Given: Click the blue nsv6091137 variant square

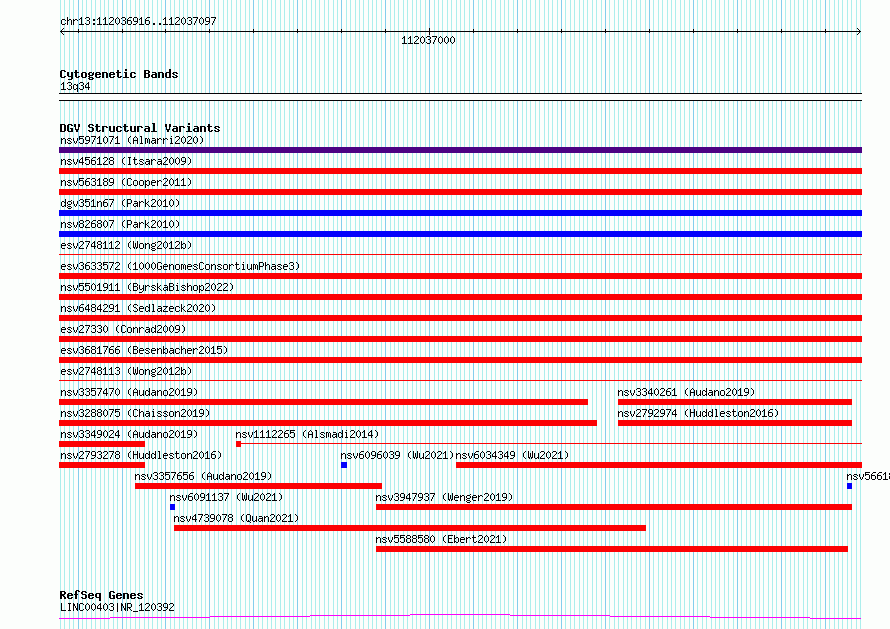Looking at the screenshot, I should 172,507.
